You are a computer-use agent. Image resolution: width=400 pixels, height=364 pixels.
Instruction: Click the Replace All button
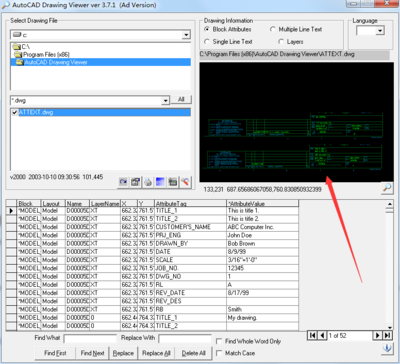coord(156,353)
